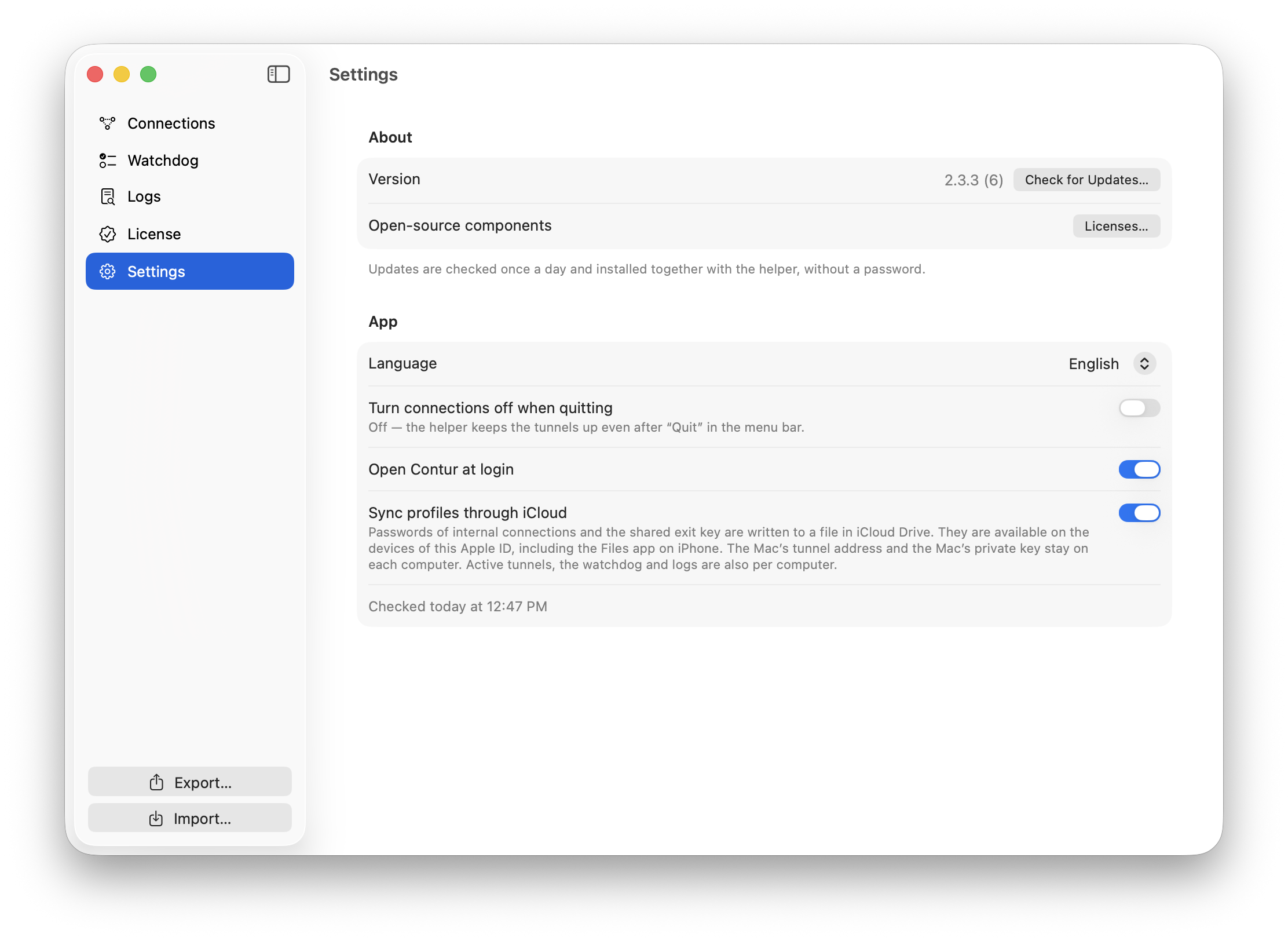Click the Settings page title
Screen dimensions: 1288x941
click(x=363, y=75)
